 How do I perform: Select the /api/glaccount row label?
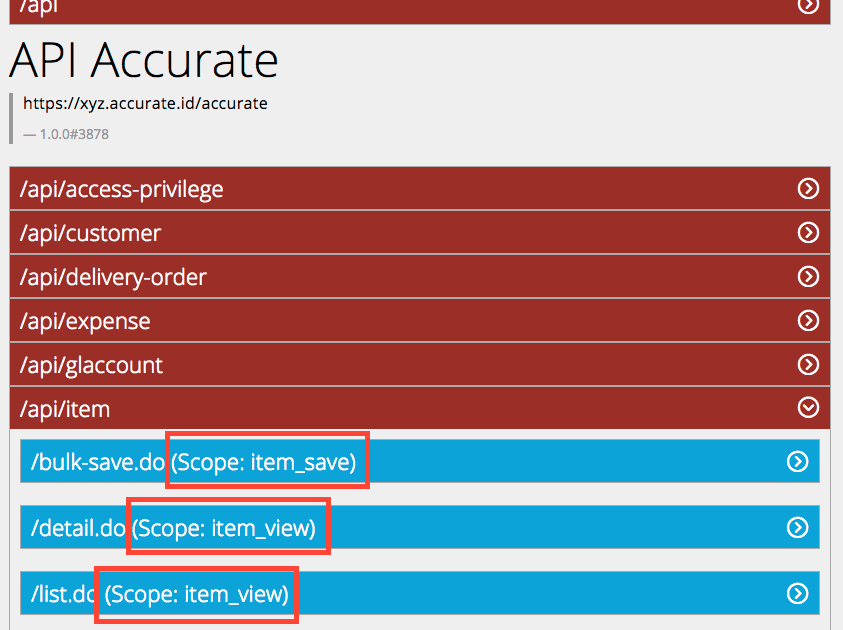pos(91,366)
